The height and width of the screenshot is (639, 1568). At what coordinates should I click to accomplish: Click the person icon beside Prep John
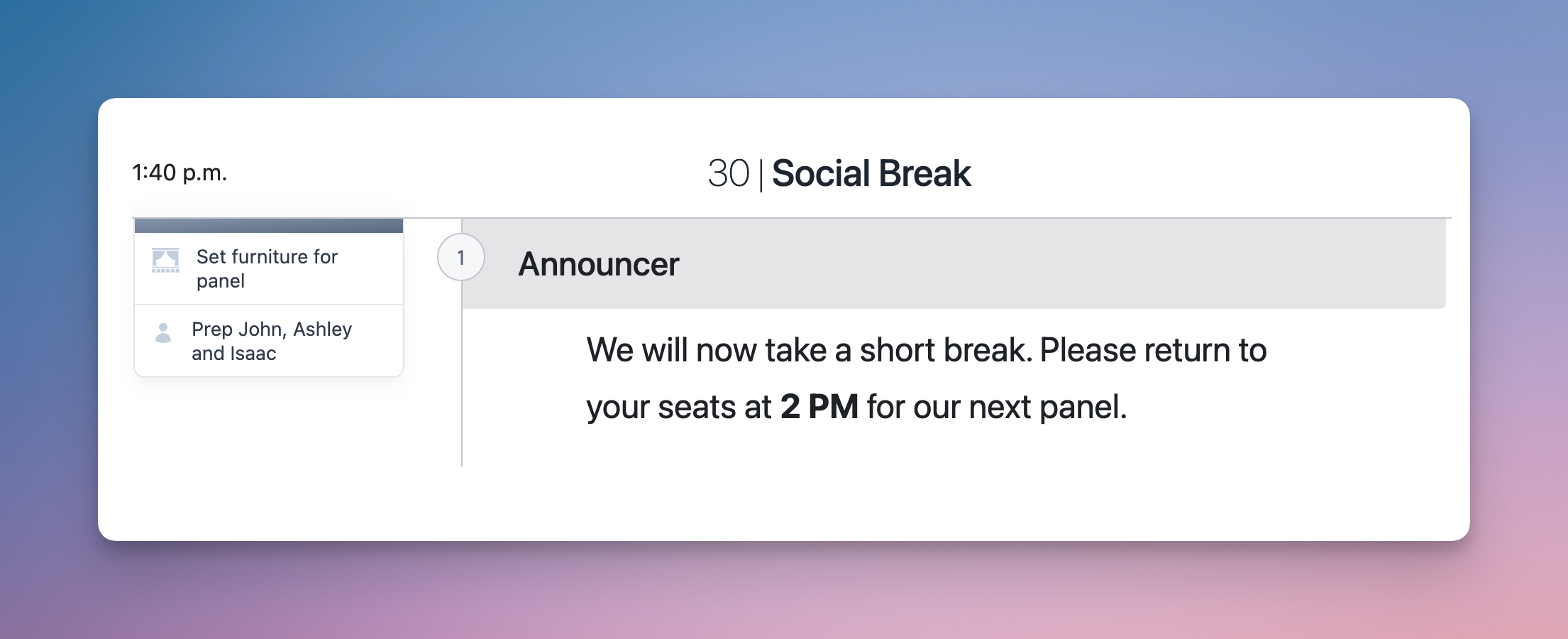(x=163, y=333)
